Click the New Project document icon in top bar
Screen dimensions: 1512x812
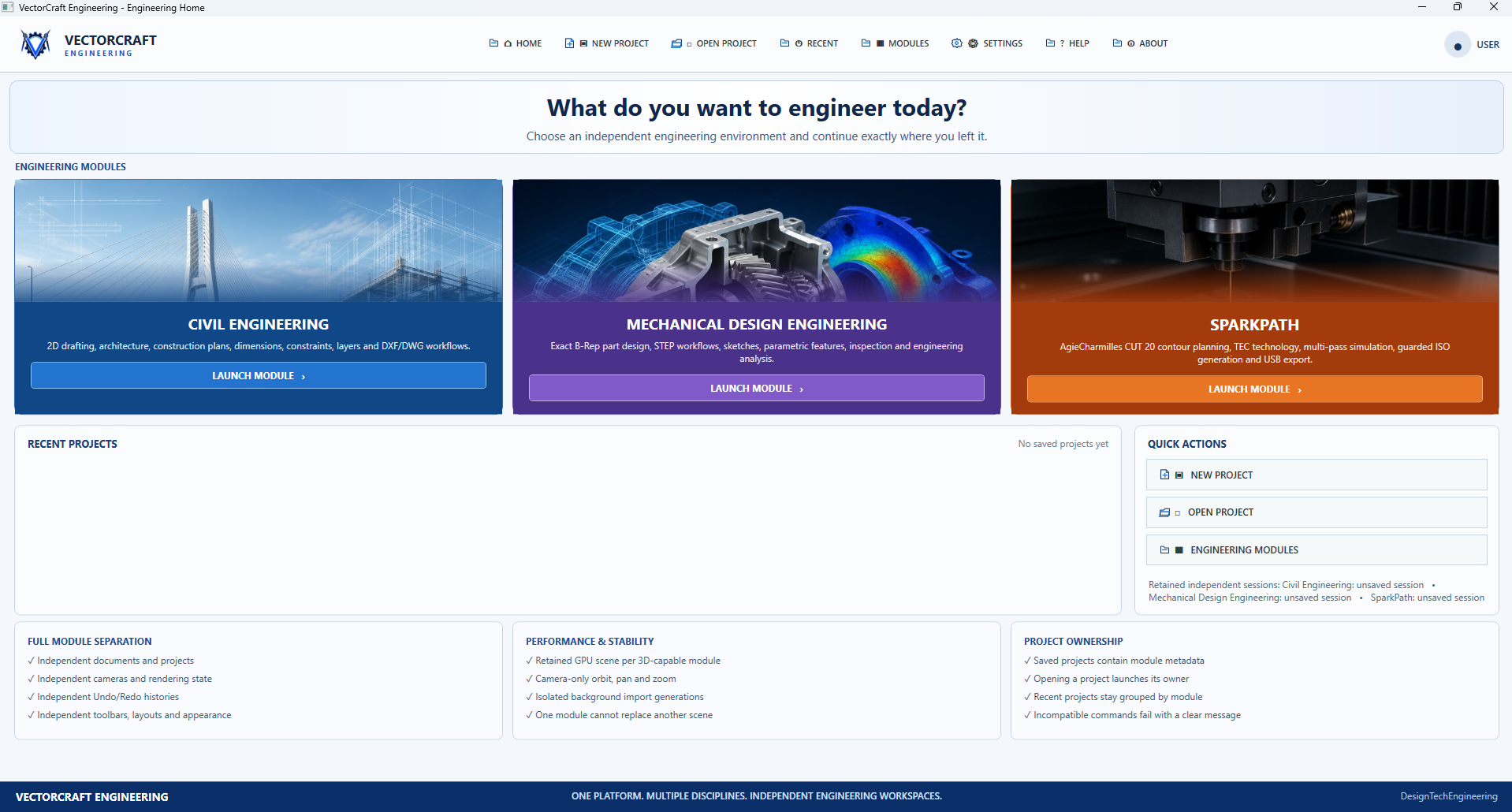569,43
